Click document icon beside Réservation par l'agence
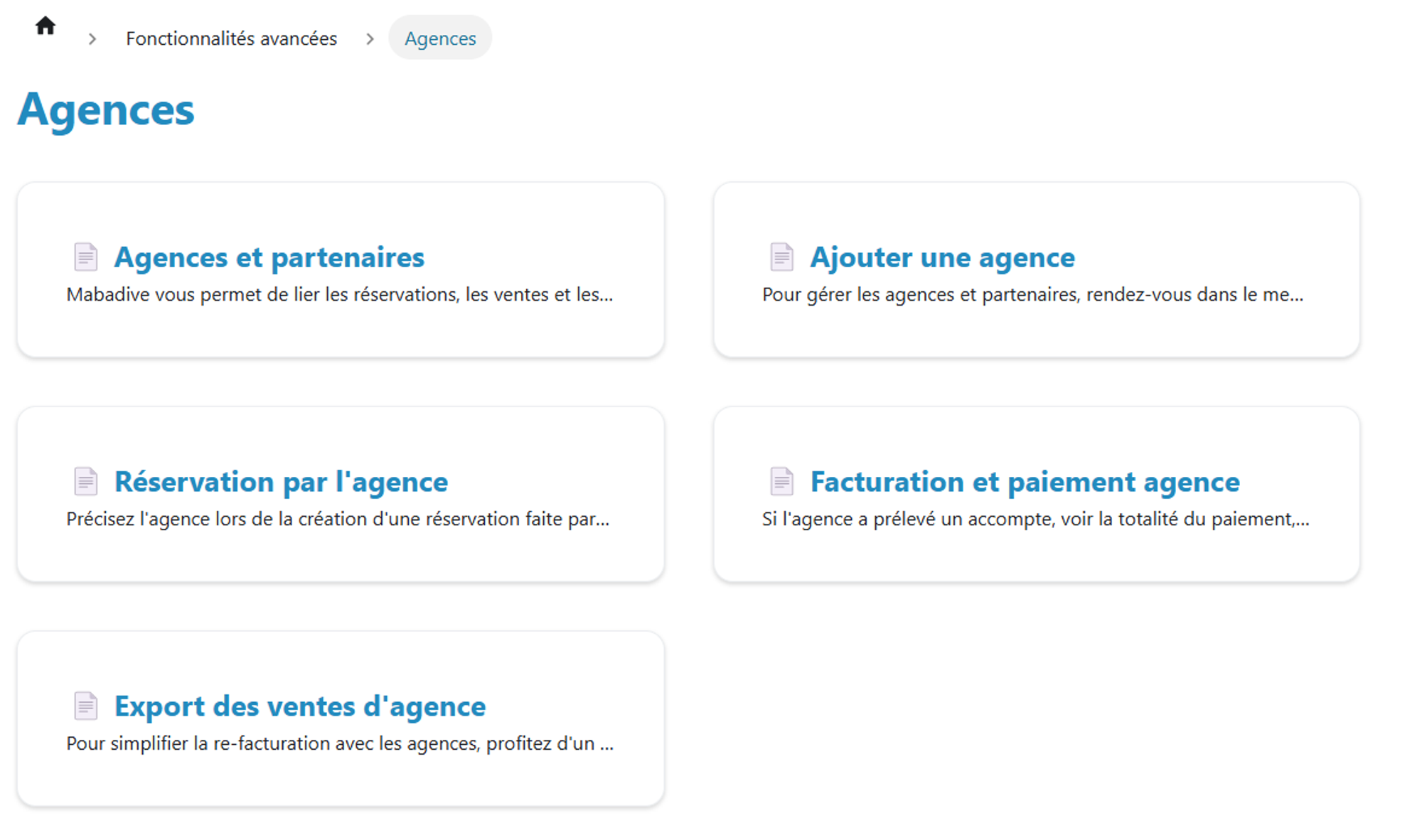 [x=85, y=481]
